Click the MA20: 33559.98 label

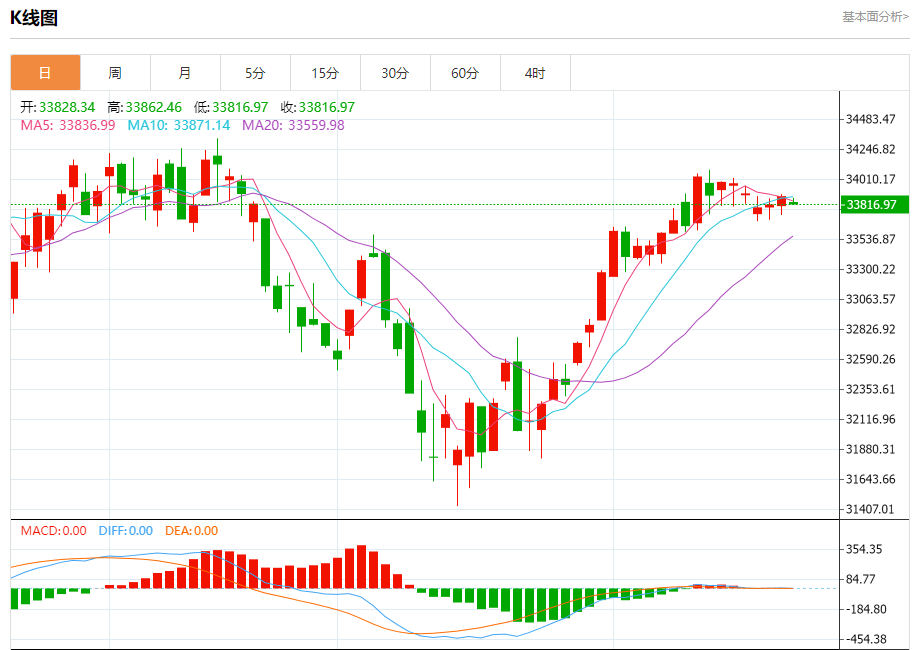pyautogui.click(x=293, y=125)
